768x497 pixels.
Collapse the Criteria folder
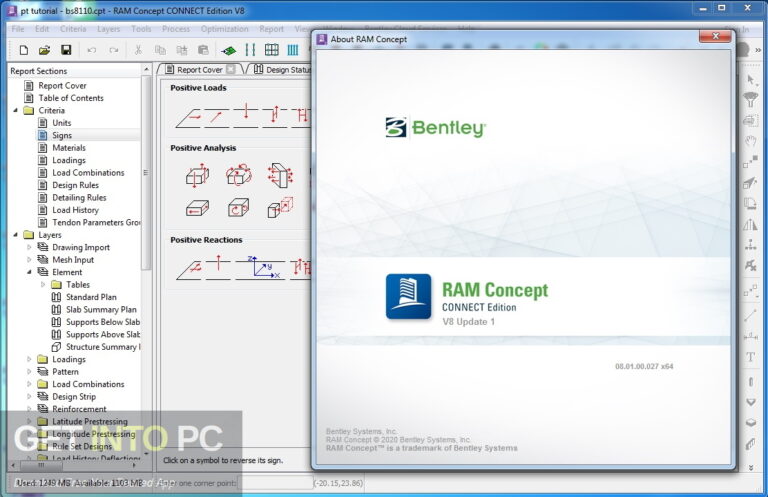16,110
